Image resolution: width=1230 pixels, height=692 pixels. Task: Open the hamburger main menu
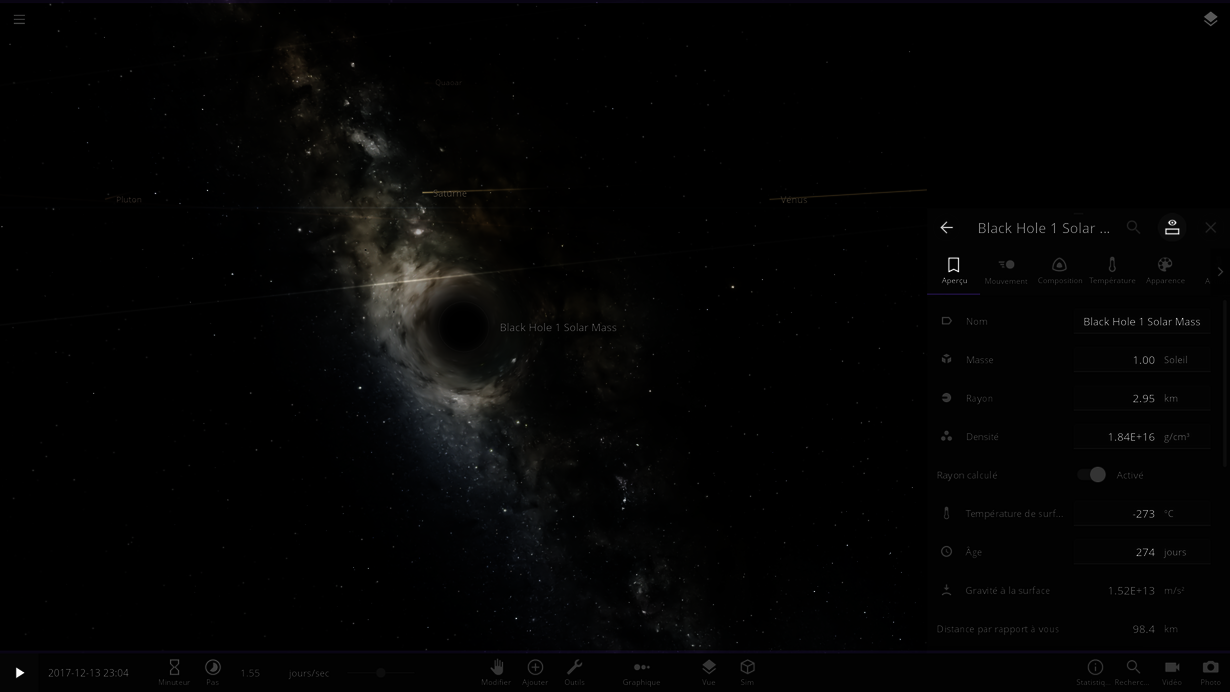point(19,19)
